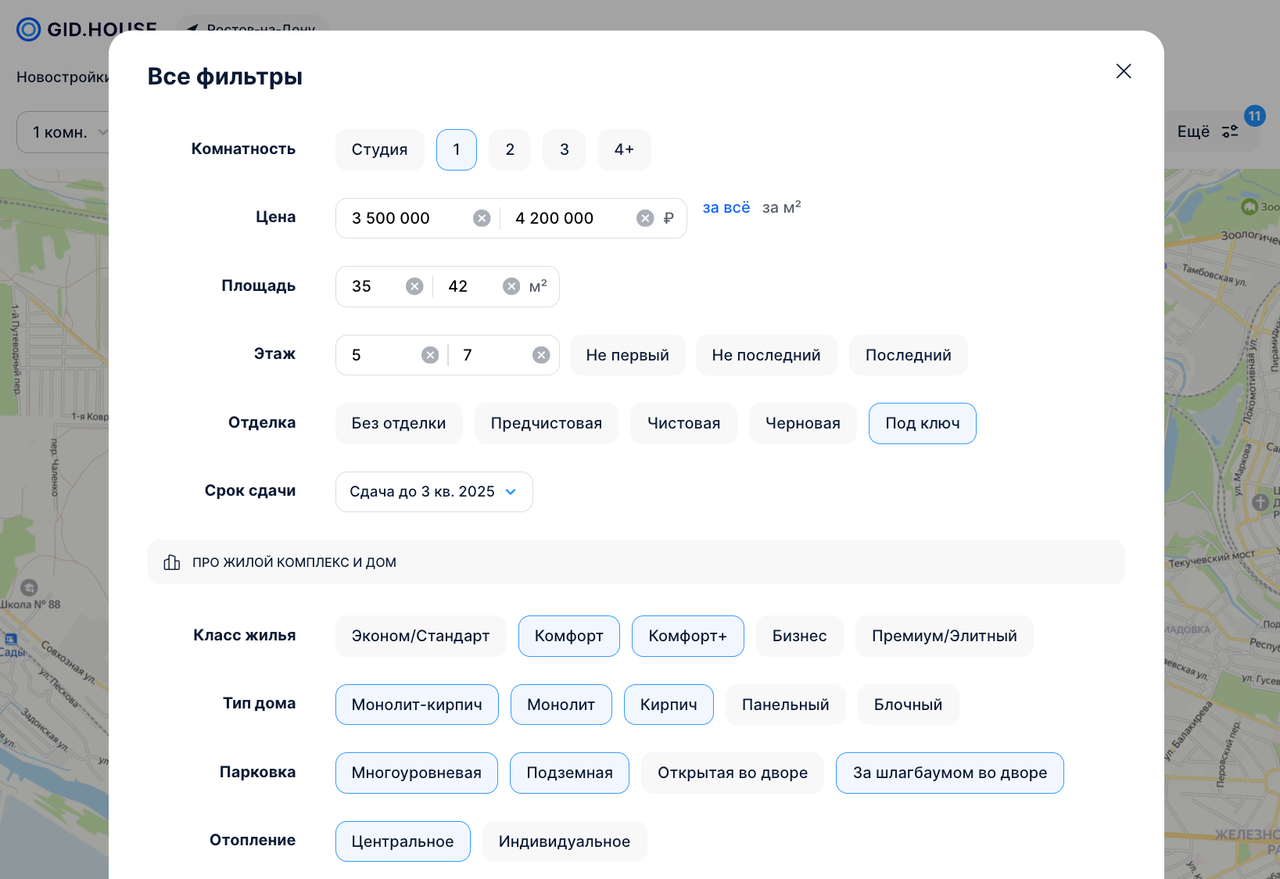Select the Блочный house type
Image resolution: width=1280 pixels, height=879 pixels.
(x=908, y=705)
